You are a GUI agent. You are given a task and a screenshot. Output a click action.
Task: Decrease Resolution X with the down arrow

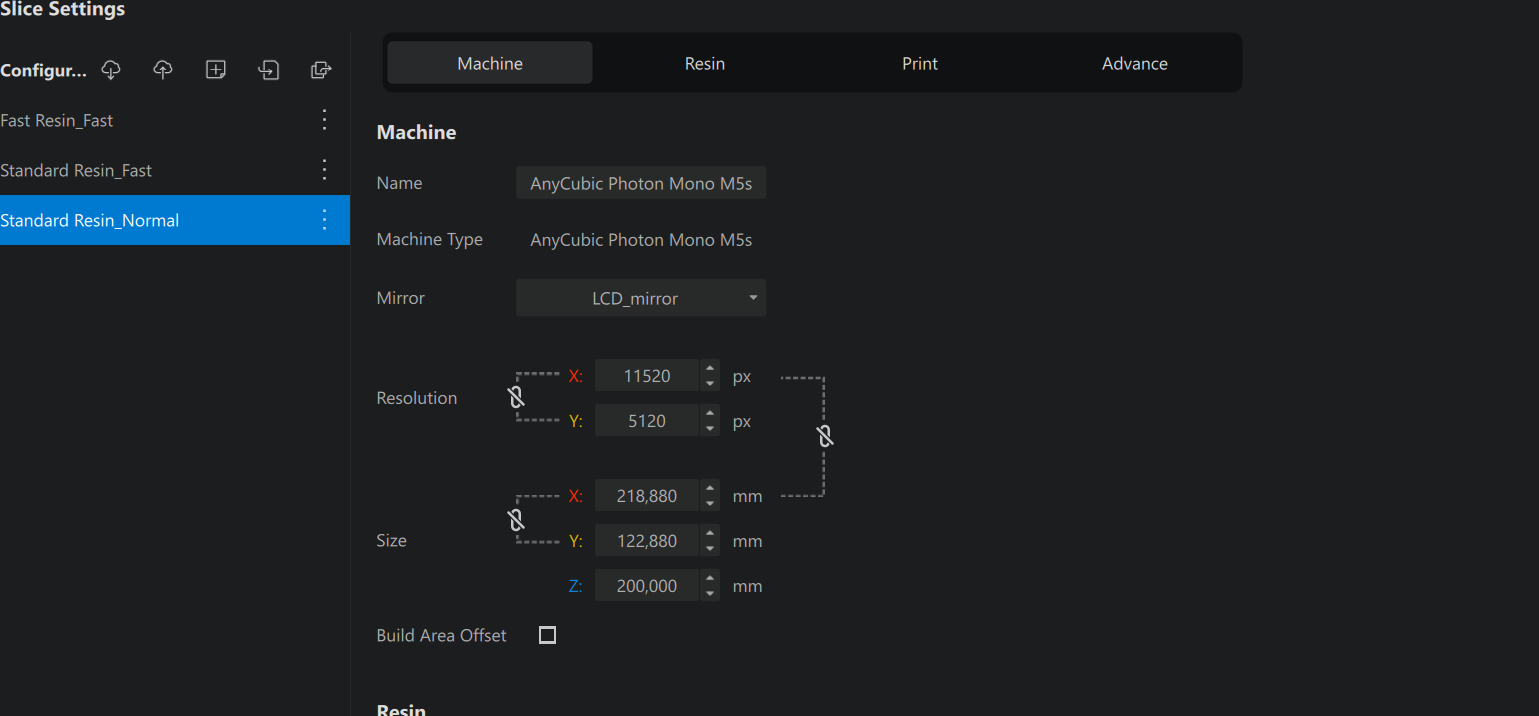point(710,384)
